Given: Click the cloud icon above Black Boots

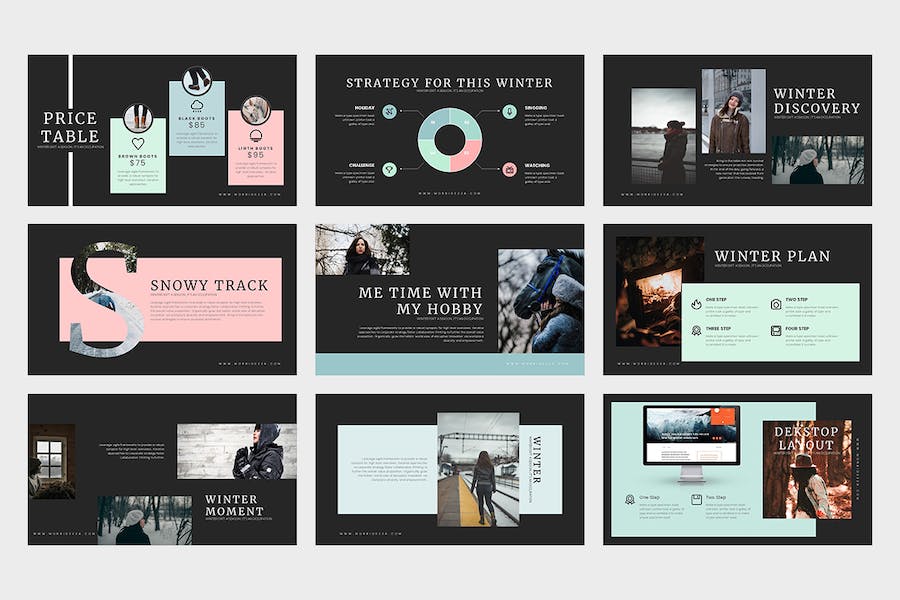Looking at the screenshot, I should pos(196,104).
